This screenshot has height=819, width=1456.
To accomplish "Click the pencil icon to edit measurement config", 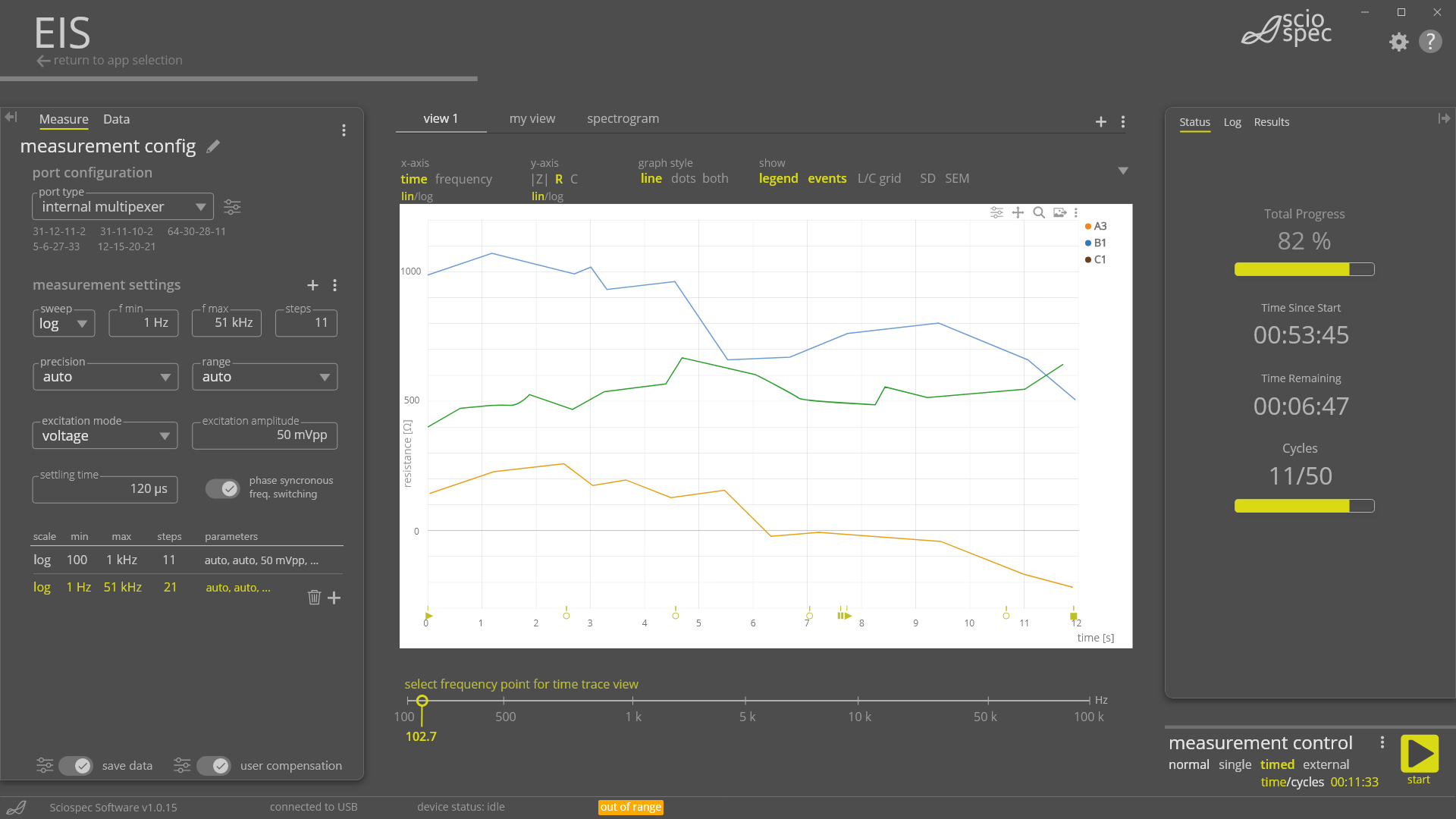I will coord(213,146).
